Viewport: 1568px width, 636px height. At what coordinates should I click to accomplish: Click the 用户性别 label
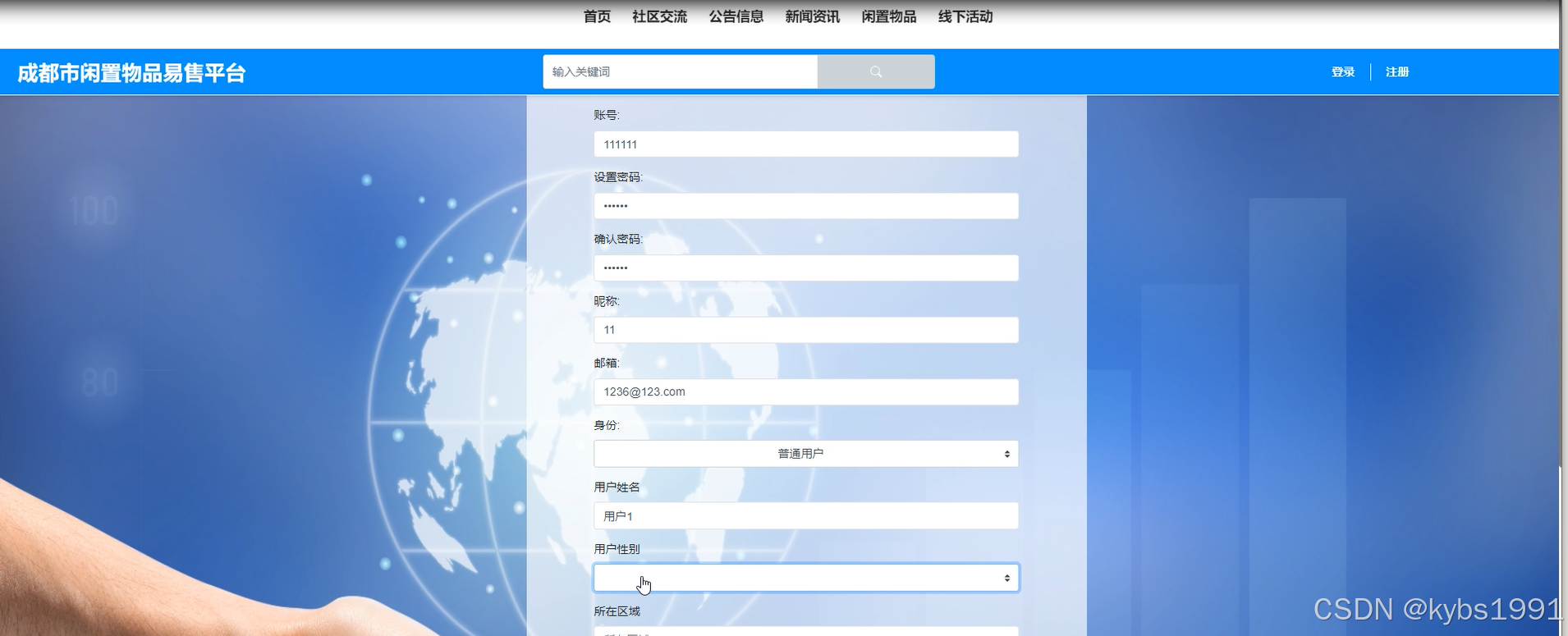pos(617,549)
